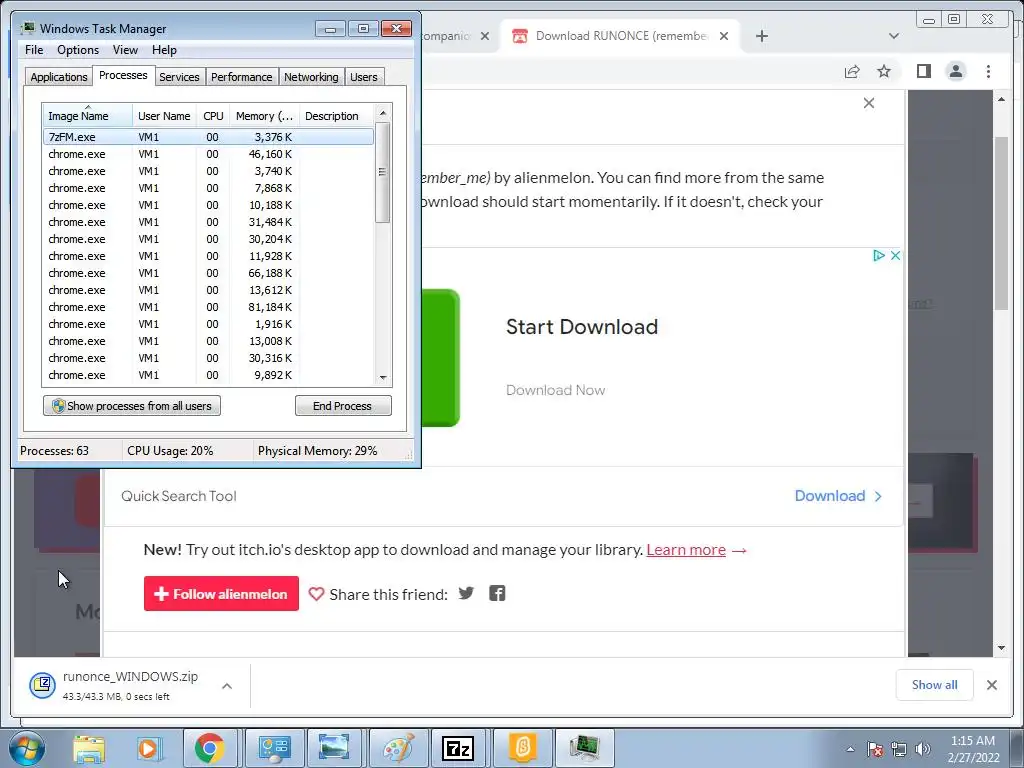The width and height of the screenshot is (1024, 768).
Task: Open the Windows Start menu orb
Action: 26,748
